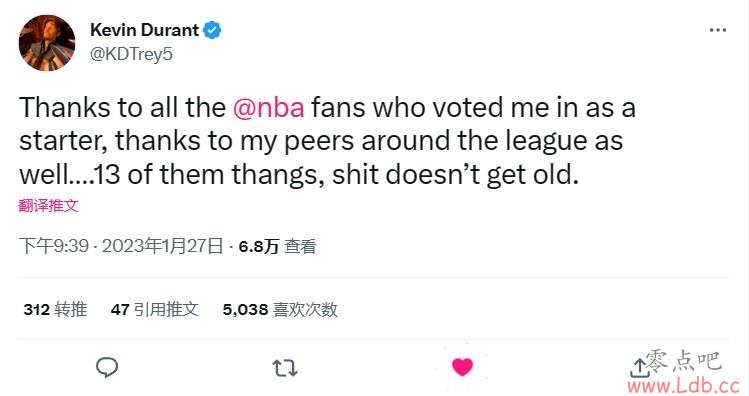Toggle the pink heart like icon

pyautogui.click(x=462, y=367)
